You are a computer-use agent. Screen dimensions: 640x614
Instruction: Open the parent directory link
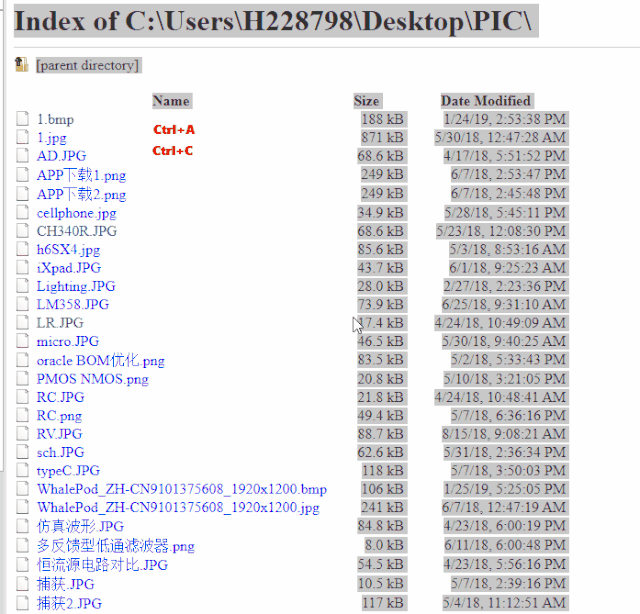(x=87, y=65)
